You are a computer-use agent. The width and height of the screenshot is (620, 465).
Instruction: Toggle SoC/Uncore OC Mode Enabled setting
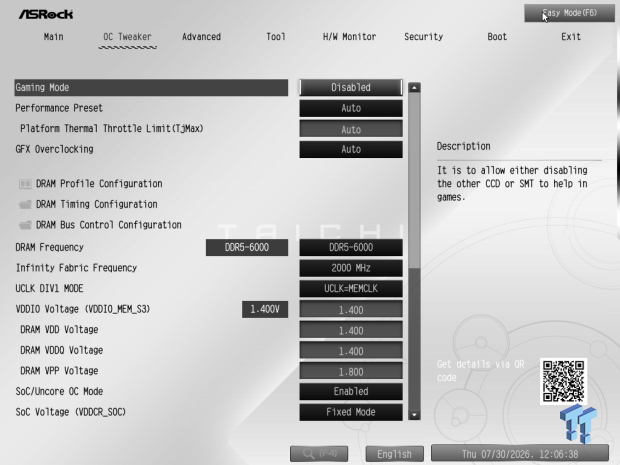351,391
